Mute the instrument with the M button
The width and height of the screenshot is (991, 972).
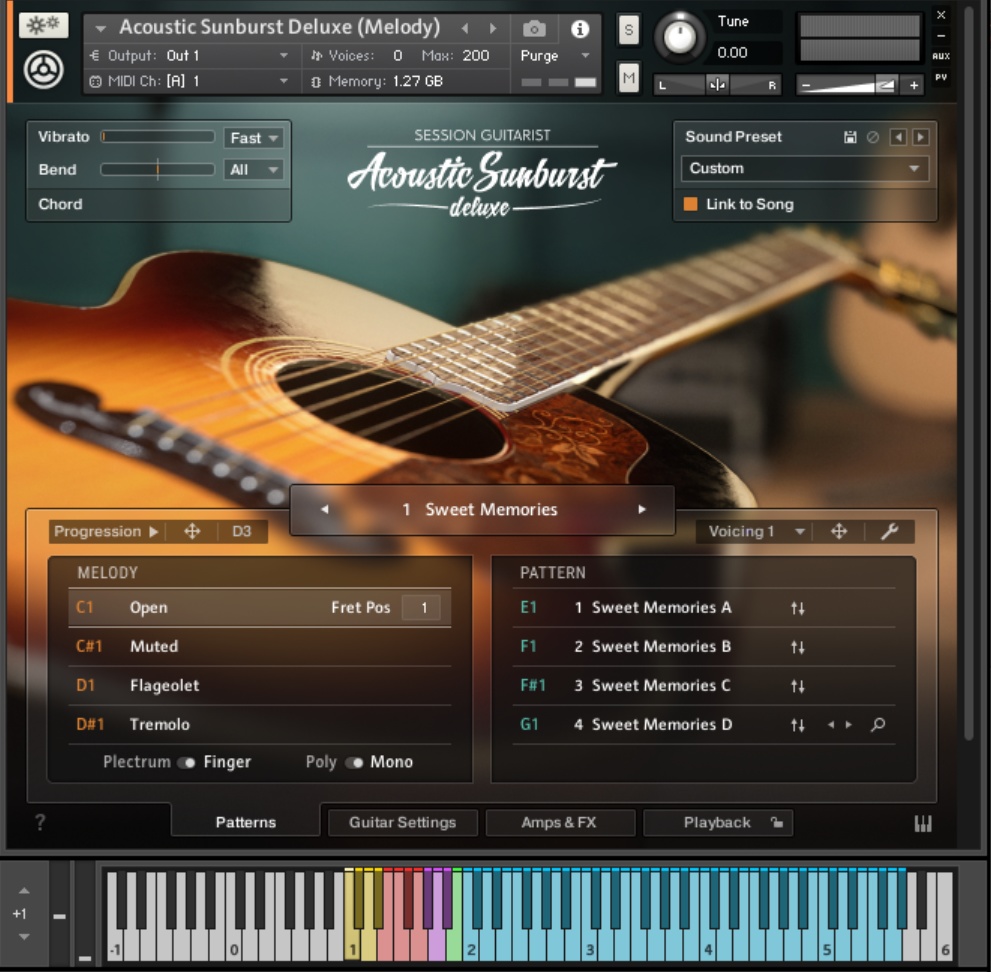click(628, 78)
